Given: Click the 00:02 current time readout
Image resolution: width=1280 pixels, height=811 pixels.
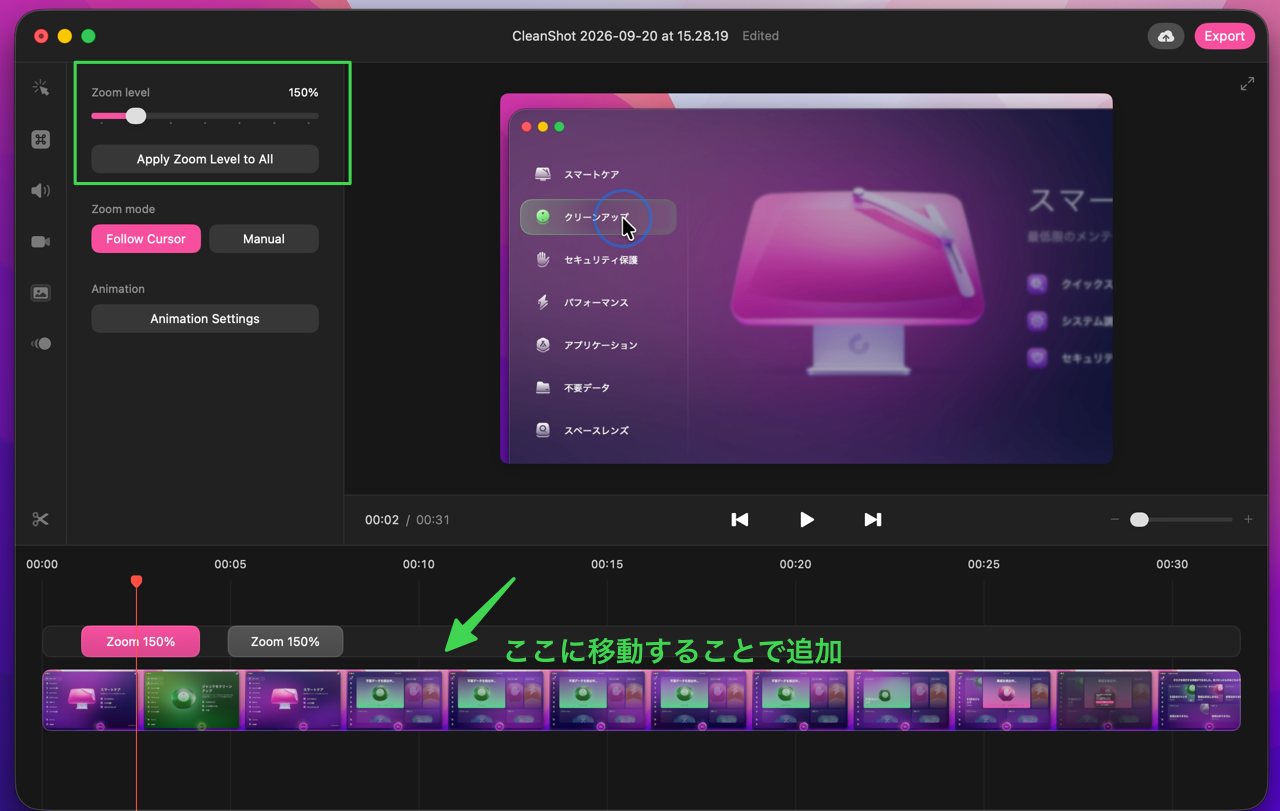Looking at the screenshot, I should [382, 520].
